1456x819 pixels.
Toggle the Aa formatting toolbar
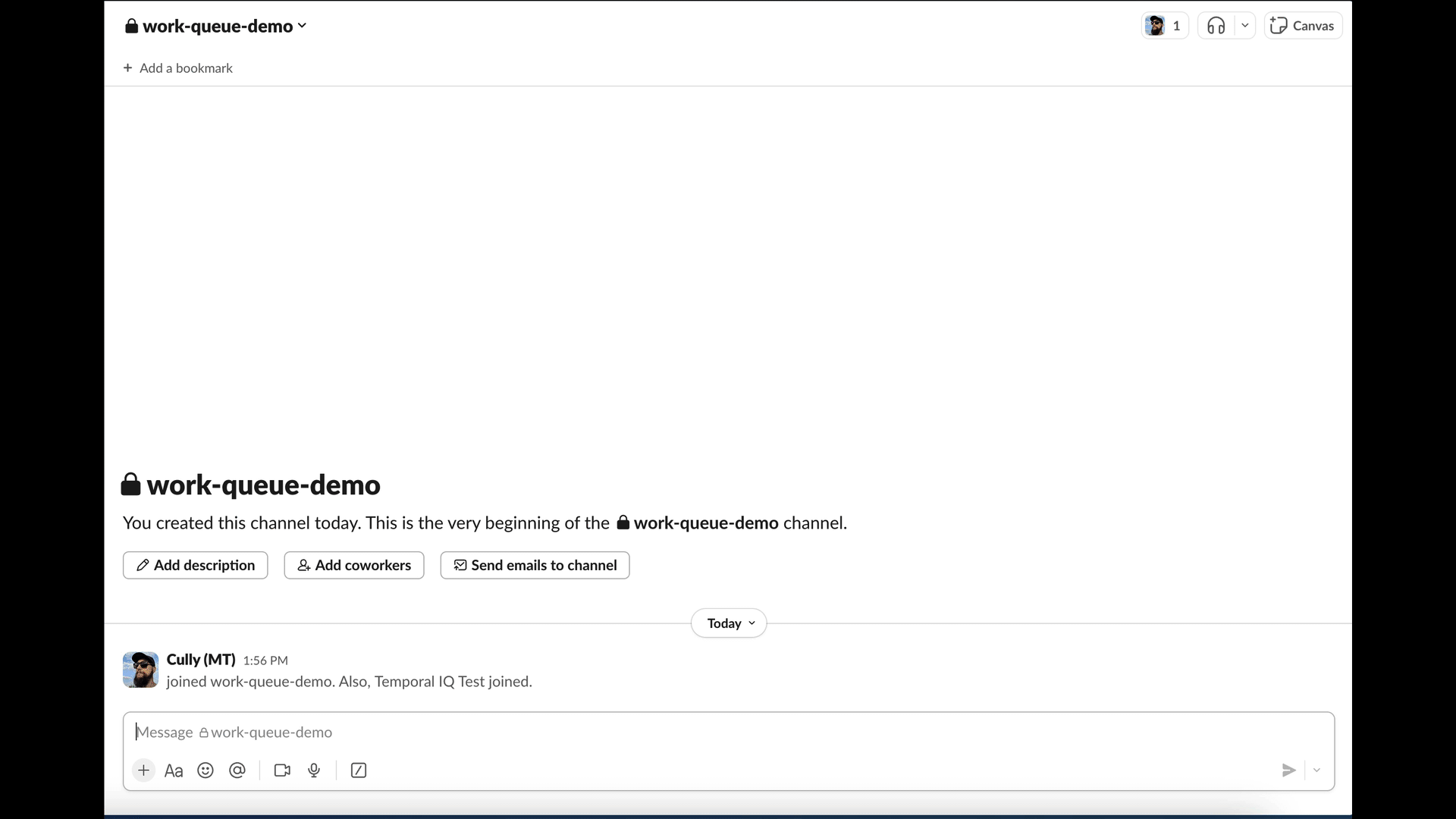click(173, 770)
